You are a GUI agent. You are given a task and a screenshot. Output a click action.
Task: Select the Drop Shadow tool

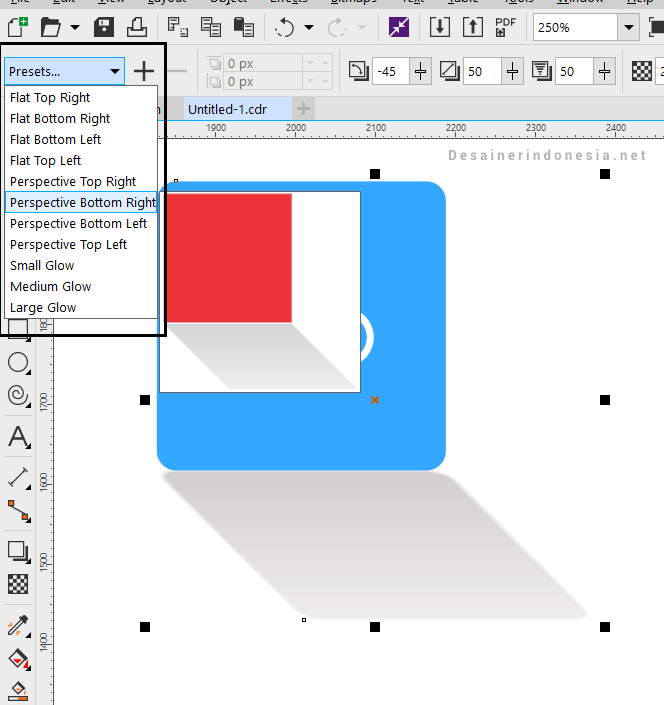[18, 551]
